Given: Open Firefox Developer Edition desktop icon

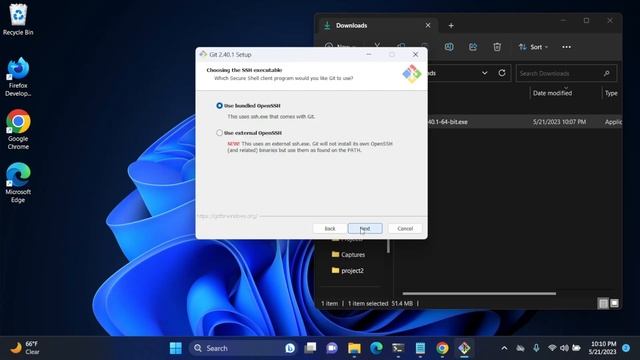Looking at the screenshot, I should pyautogui.click(x=18, y=77).
